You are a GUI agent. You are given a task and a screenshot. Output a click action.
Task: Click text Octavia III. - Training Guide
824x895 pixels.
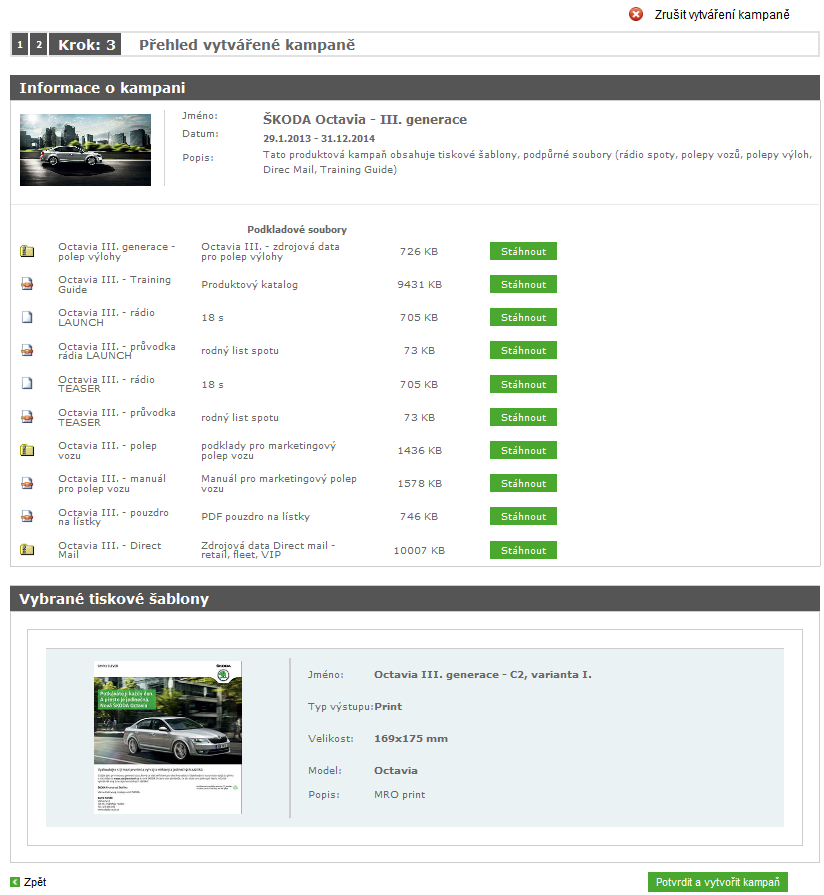tap(115, 284)
